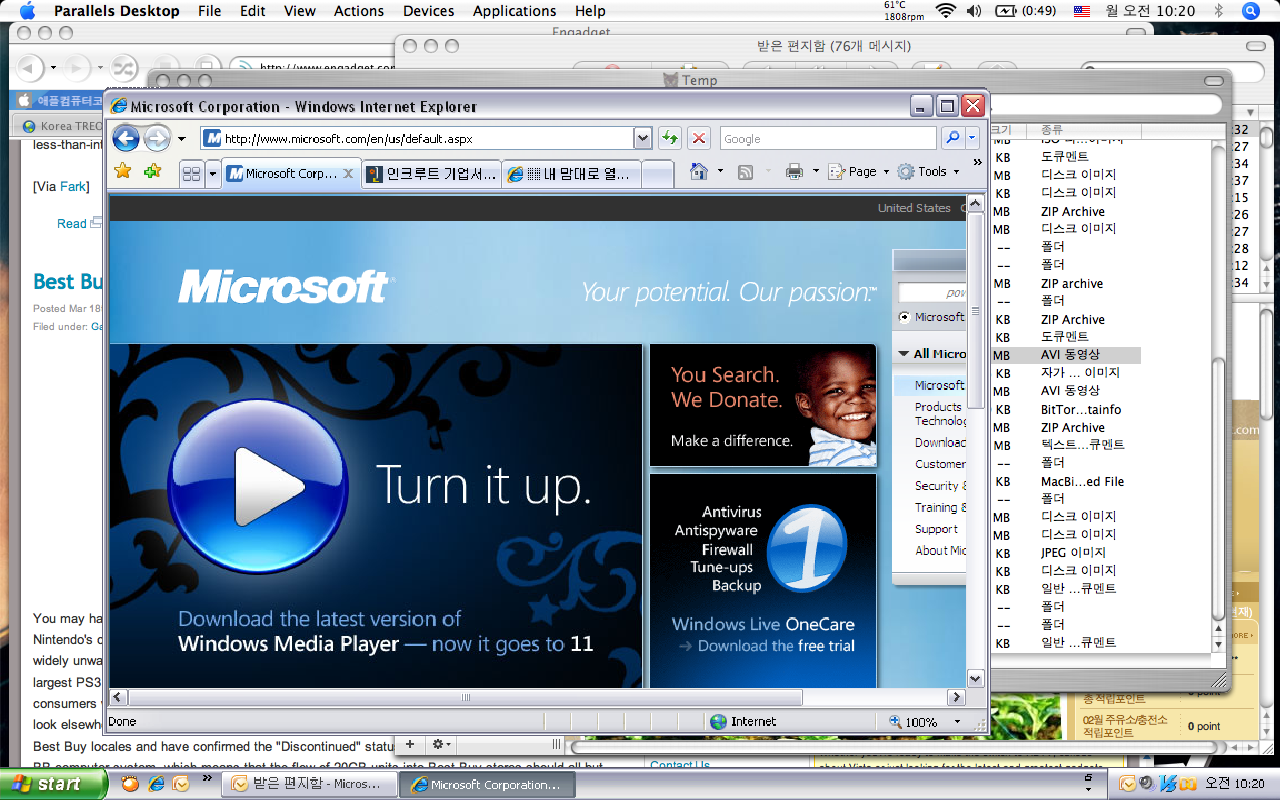
Task: Click the RSS Feeds icon in IE toolbar
Action: coord(745,172)
